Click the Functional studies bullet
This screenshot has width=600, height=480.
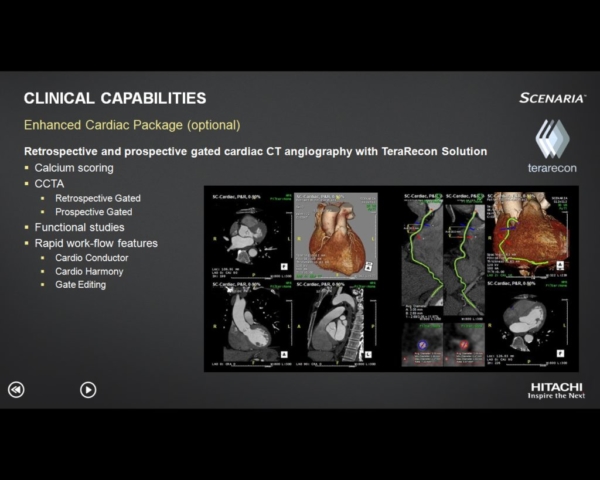click(x=80, y=228)
